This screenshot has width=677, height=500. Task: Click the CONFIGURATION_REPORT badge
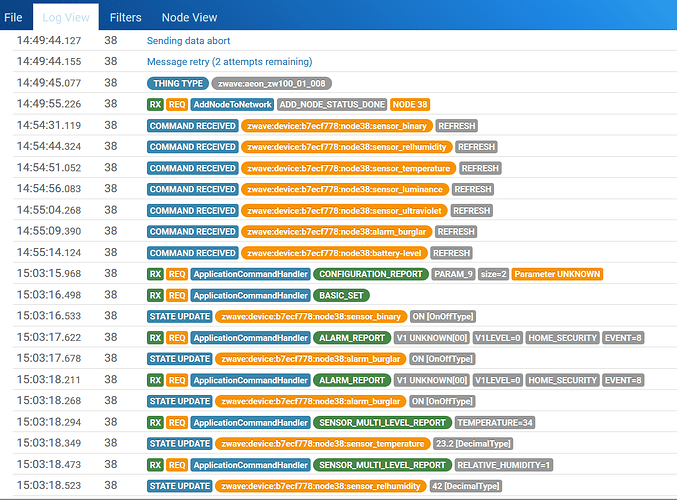click(x=371, y=274)
